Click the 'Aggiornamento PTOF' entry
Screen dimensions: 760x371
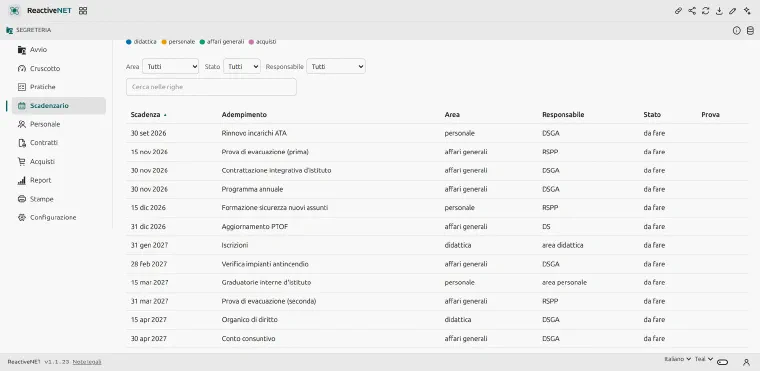437,226
